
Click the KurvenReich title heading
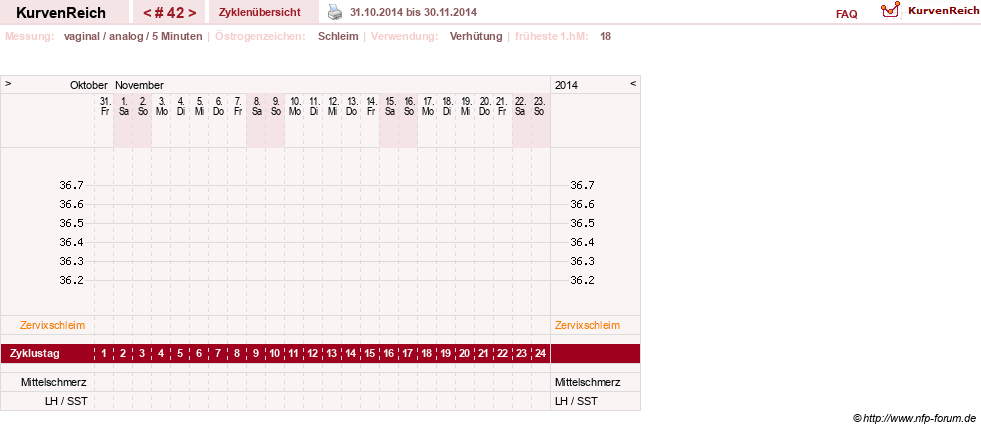click(61, 13)
